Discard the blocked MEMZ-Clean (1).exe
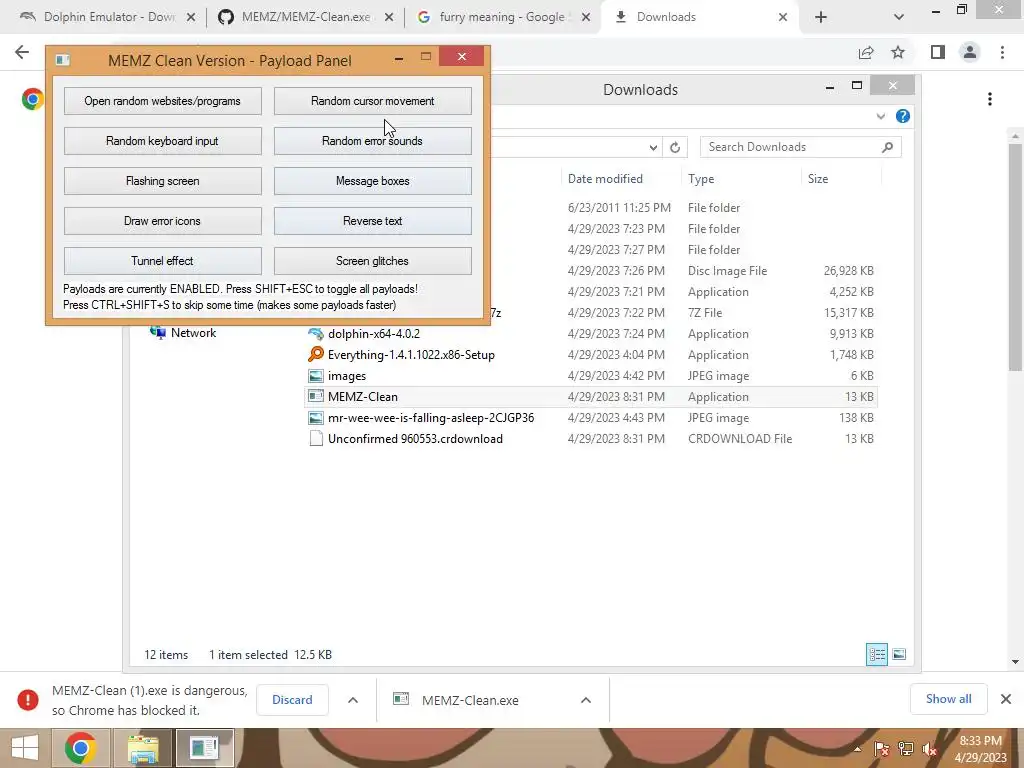 pos(292,700)
